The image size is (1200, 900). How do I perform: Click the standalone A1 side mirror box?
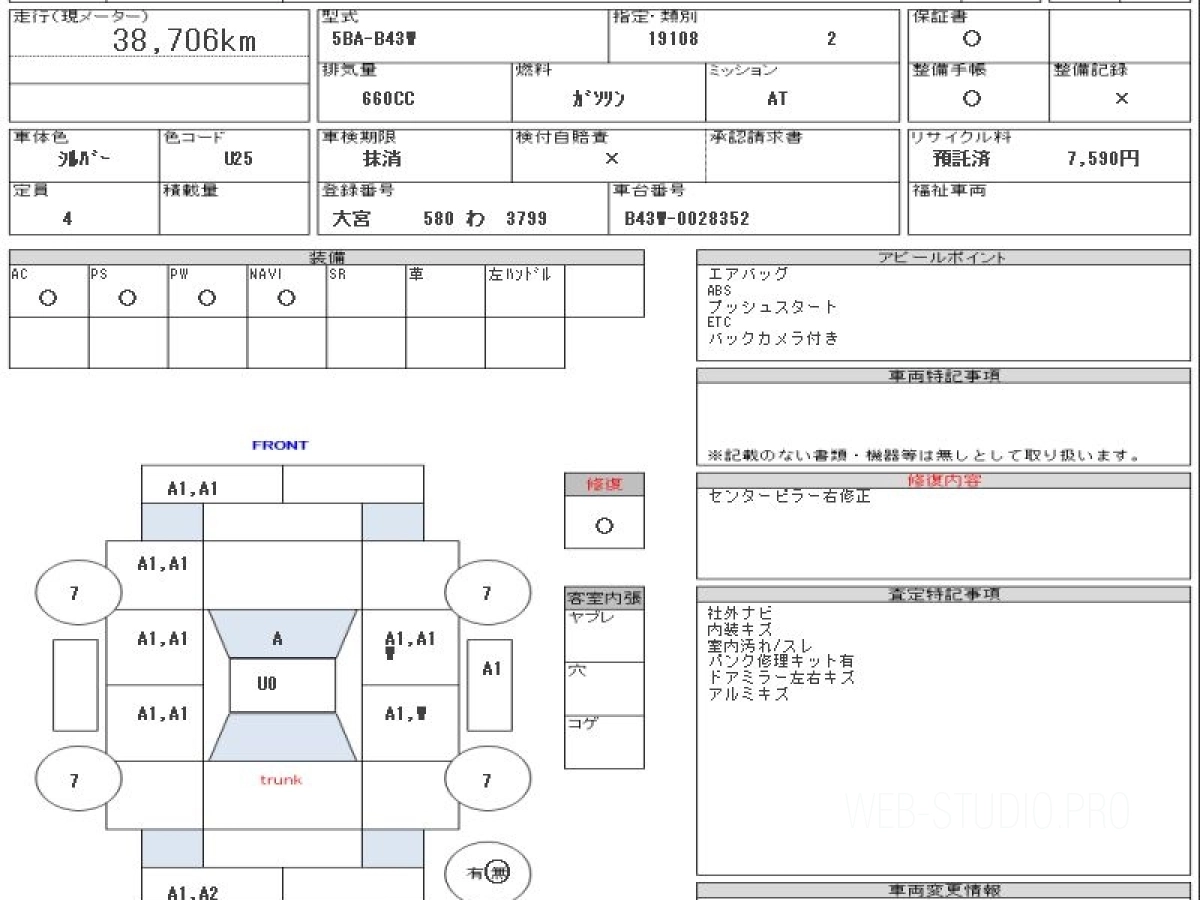[490, 684]
